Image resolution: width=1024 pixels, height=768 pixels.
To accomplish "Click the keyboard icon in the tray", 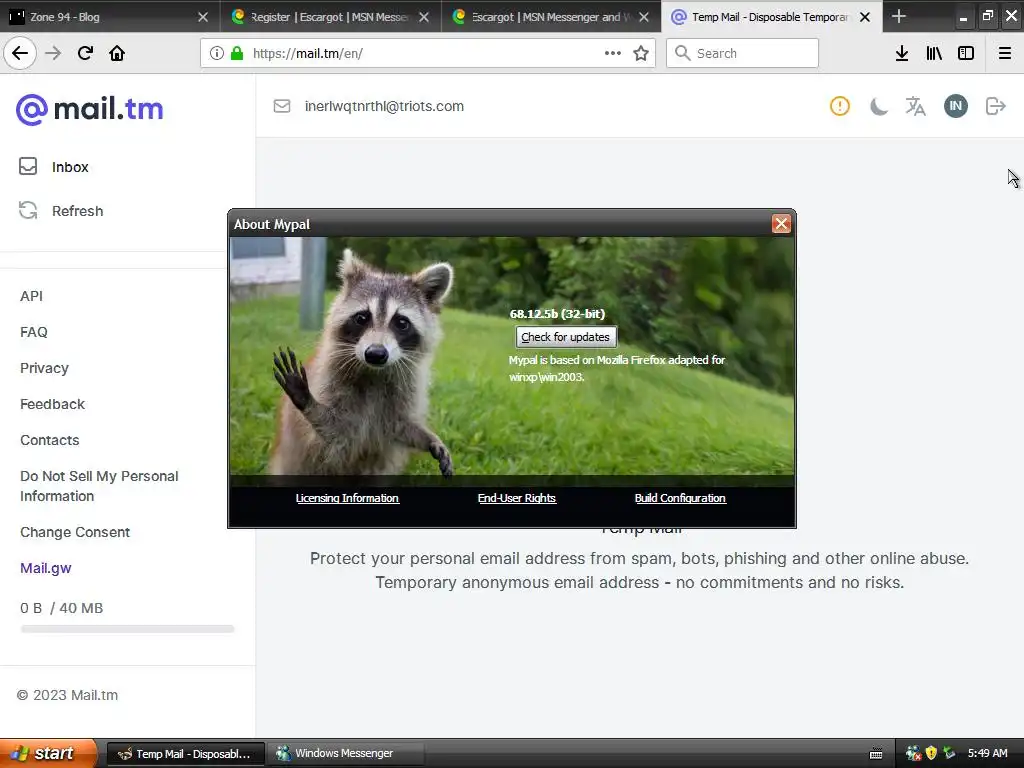I will 876,754.
